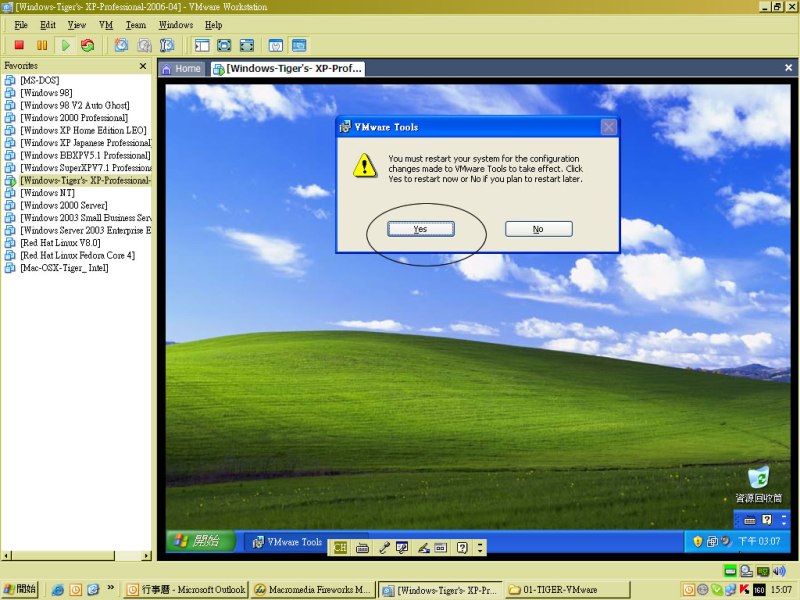Screen dimensions: 800x600
Task: Switch to Microsoft Outlook calendar taskbar button
Action: [186, 590]
